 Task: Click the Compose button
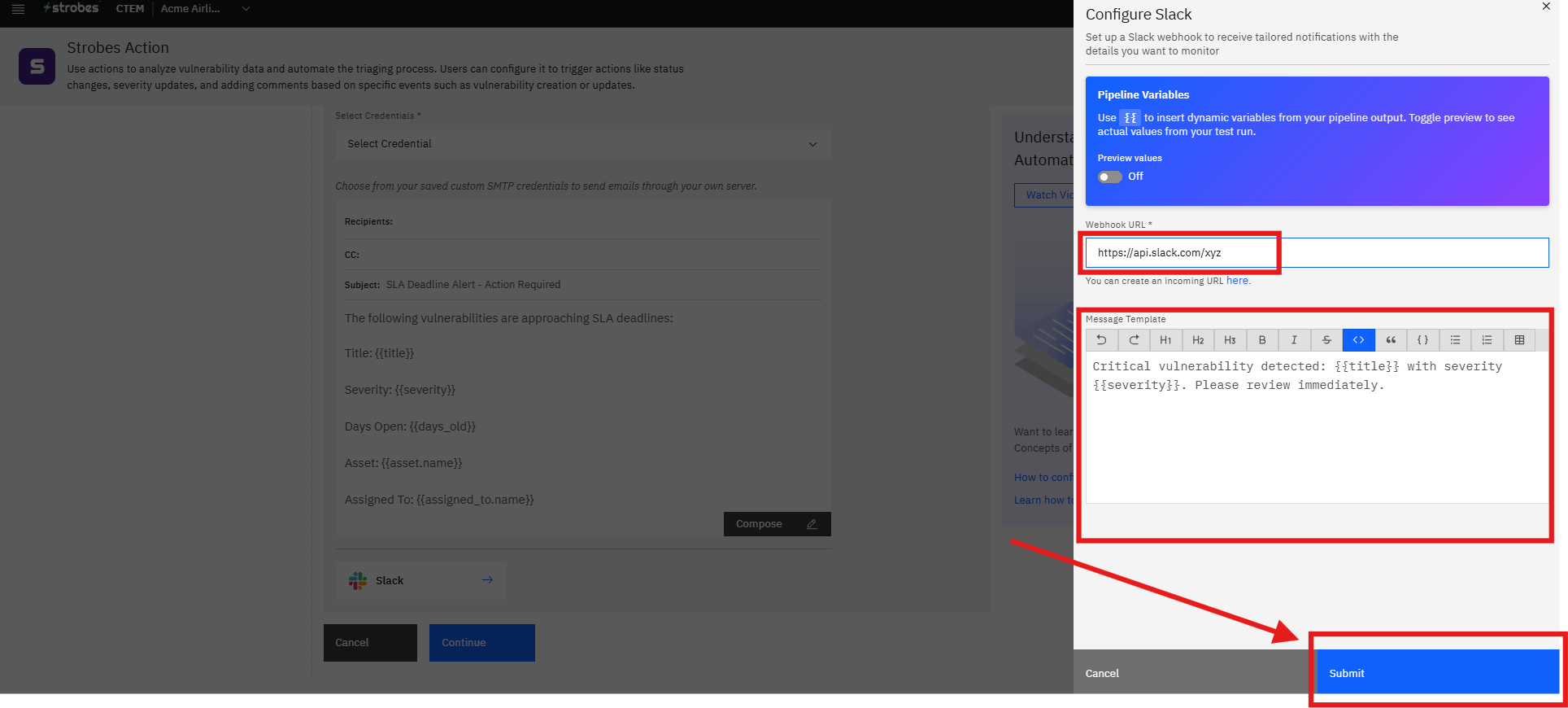[777, 524]
